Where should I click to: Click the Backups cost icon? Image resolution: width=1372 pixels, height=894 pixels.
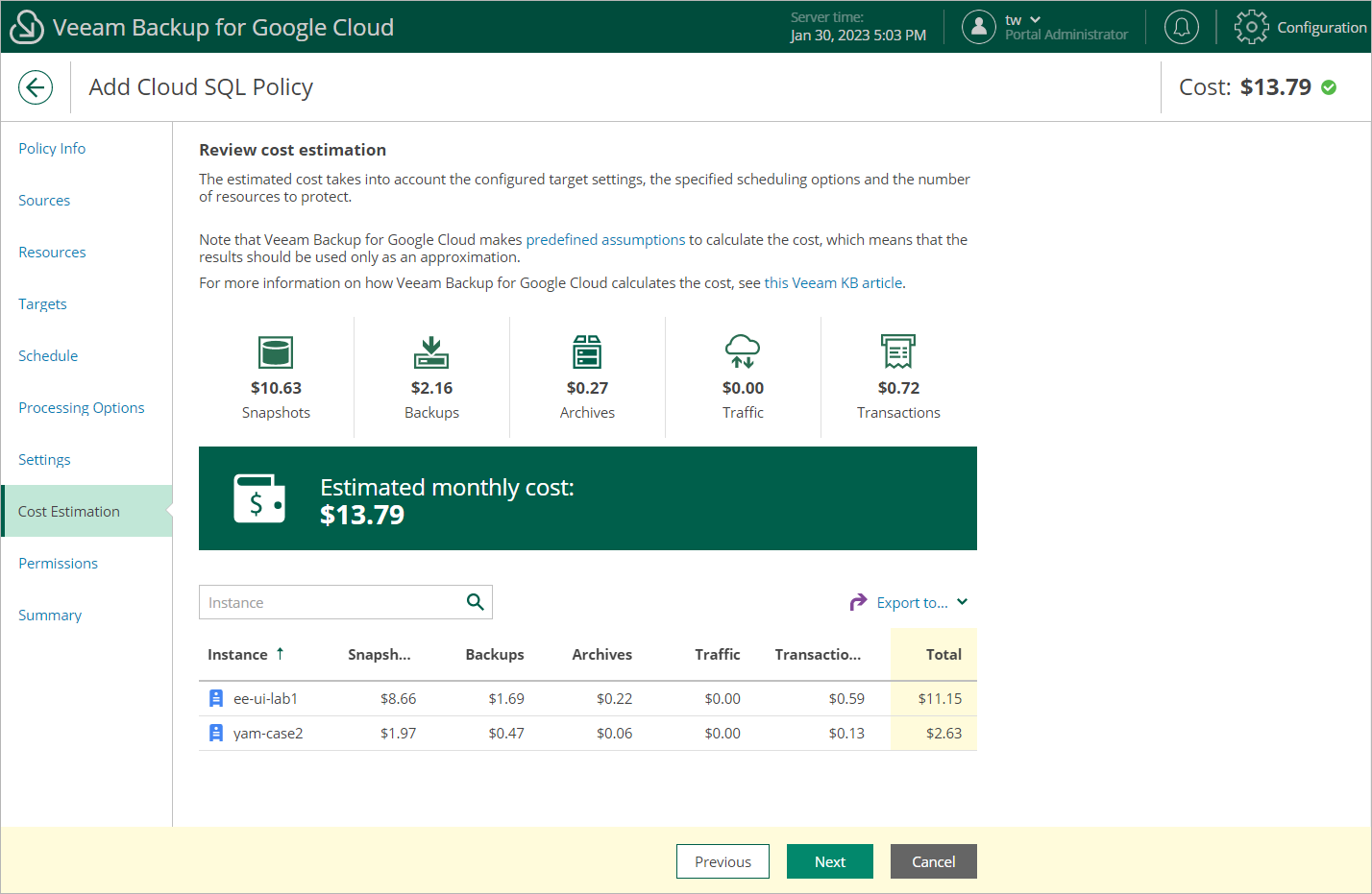(431, 352)
